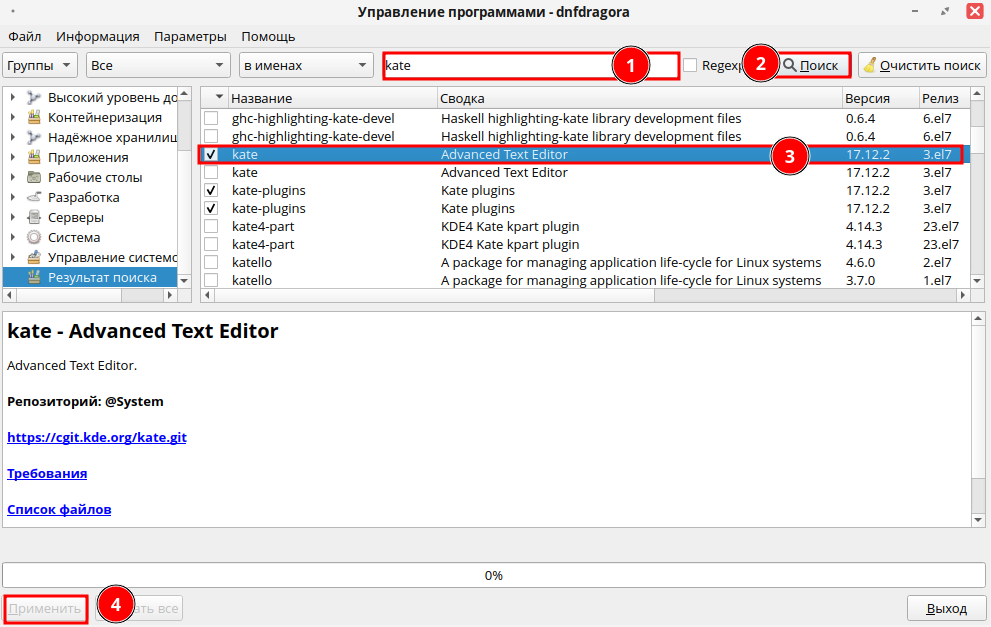Select the Рабочие столы group icon
Viewport: 991px width, 627px height.
tap(34, 177)
